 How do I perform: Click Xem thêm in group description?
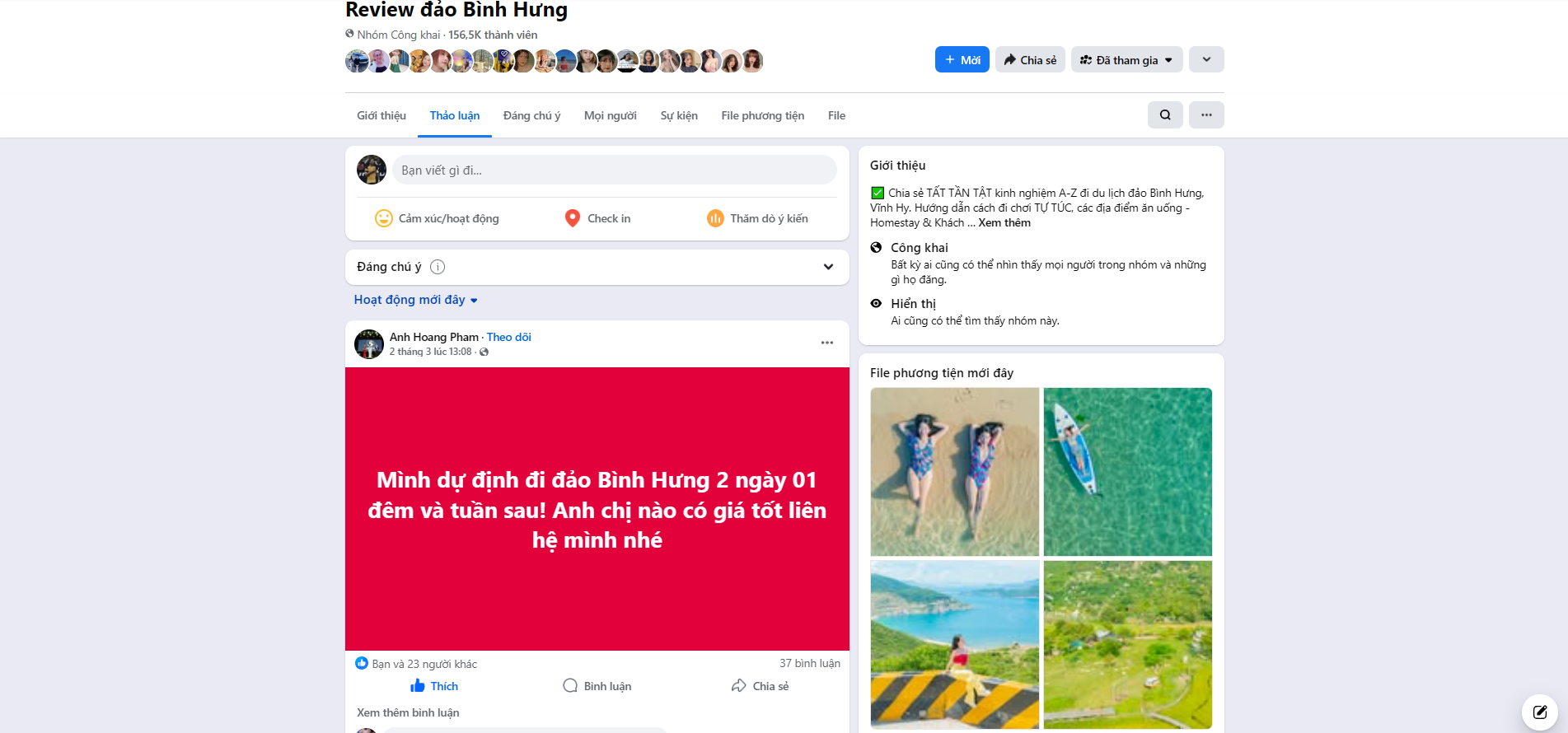pyautogui.click(x=1004, y=223)
